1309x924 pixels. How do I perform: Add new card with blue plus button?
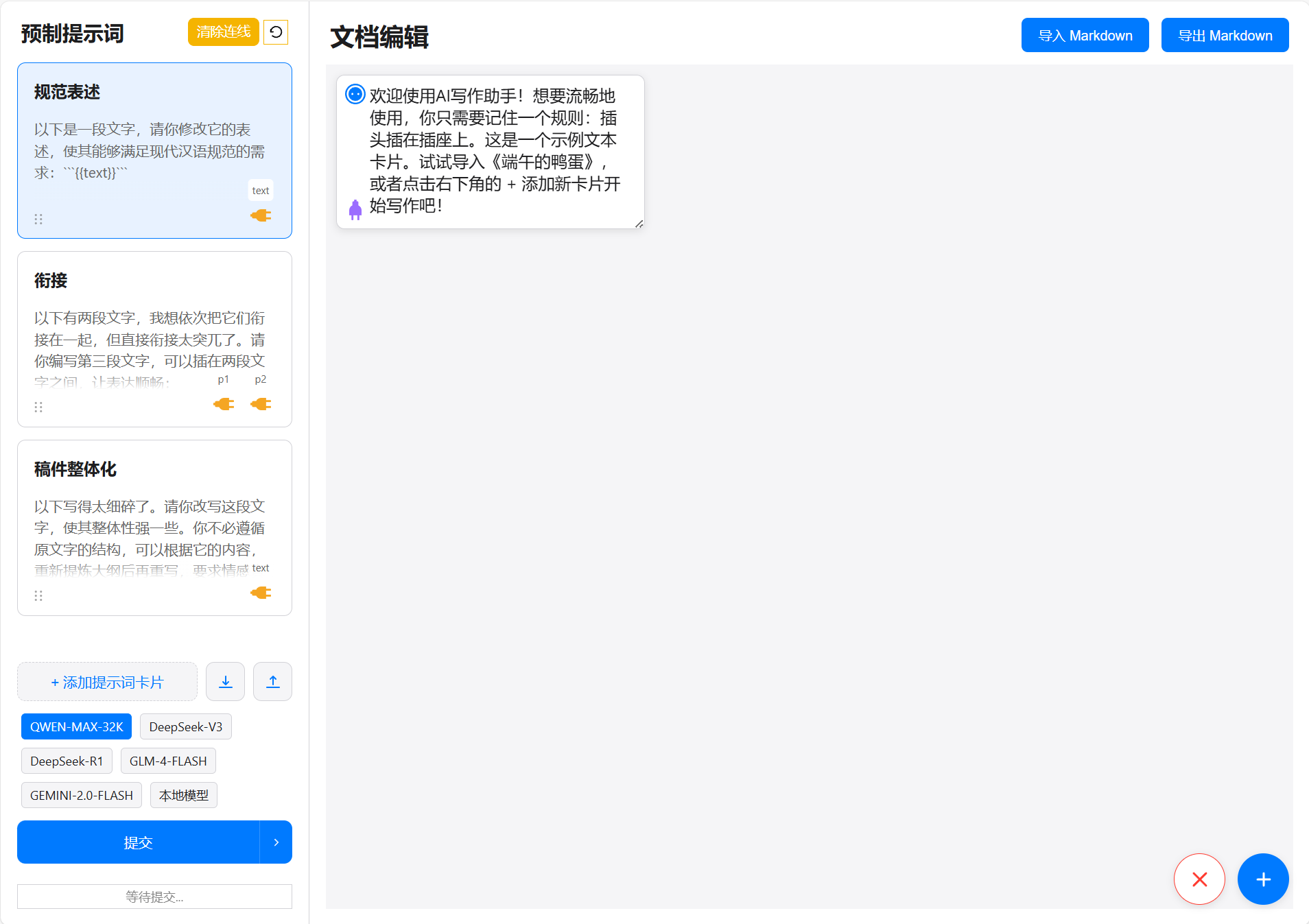pyautogui.click(x=1262, y=879)
